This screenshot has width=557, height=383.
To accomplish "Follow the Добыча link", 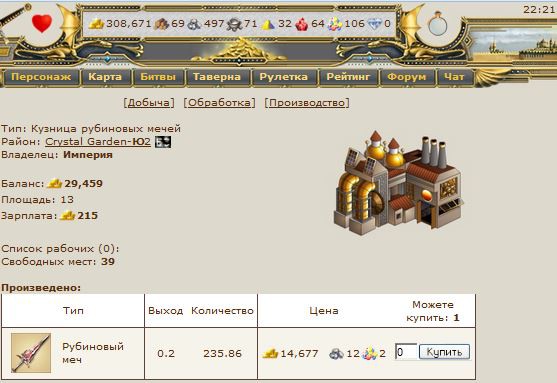I will point(149,103).
